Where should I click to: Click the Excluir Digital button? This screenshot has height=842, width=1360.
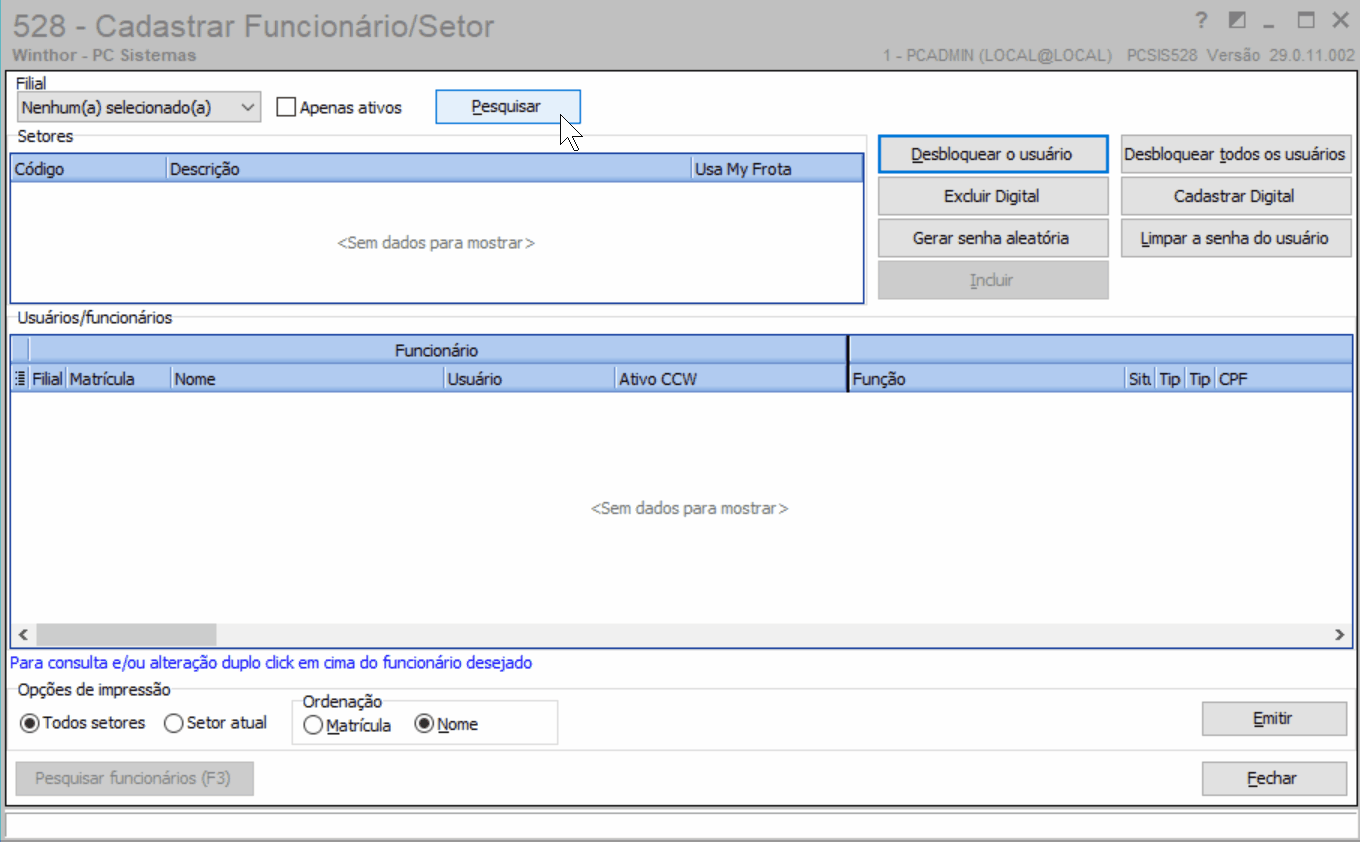coord(993,197)
